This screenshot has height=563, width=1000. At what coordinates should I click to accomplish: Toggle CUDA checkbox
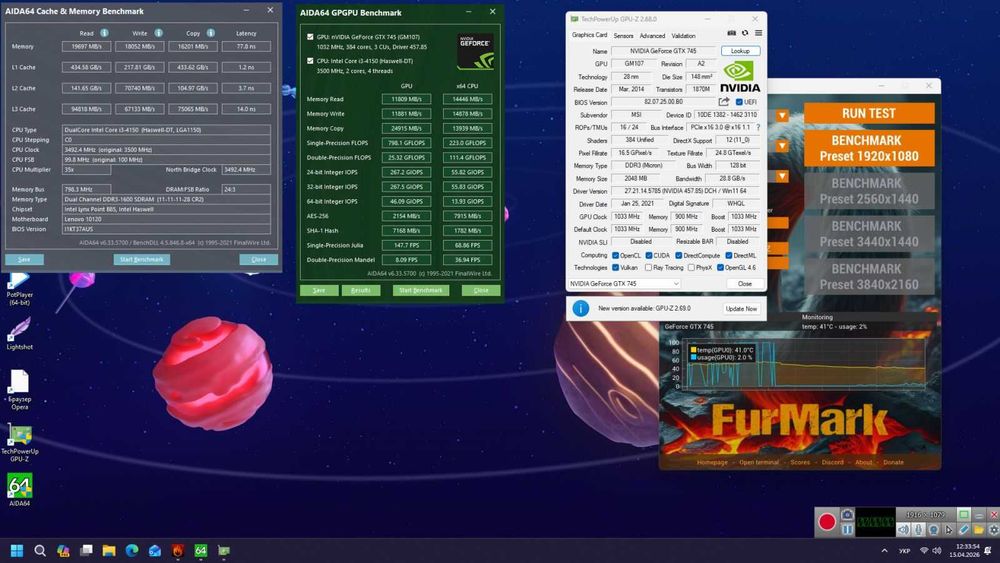click(x=649, y=255)
